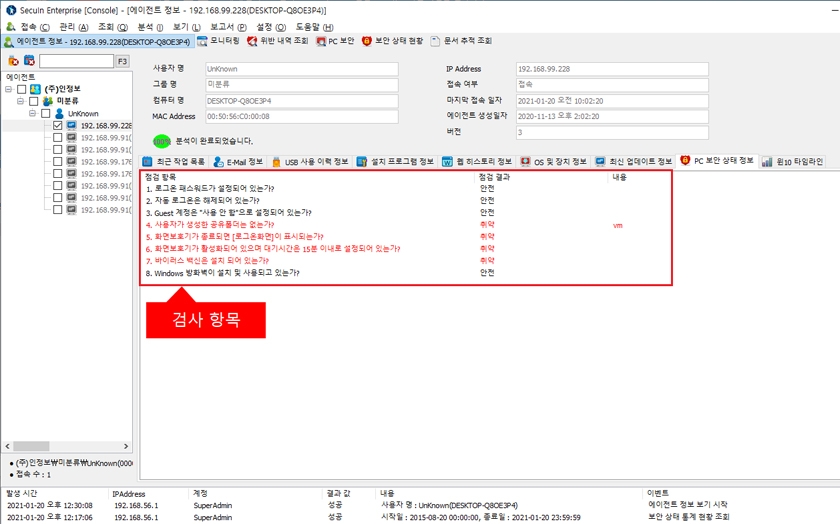Open the 조회 (Q) menu
The image size is (840, 524).
point(113,27)
